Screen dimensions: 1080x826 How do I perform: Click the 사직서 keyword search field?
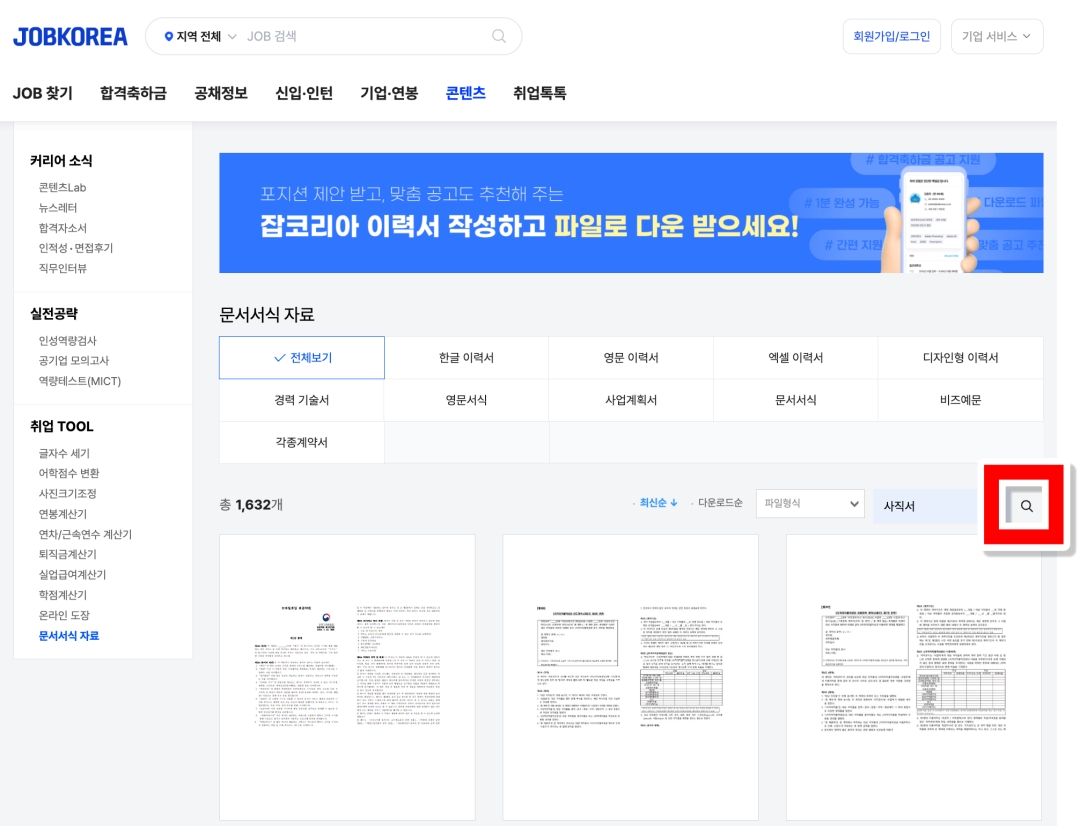click(x=926, y=506)
